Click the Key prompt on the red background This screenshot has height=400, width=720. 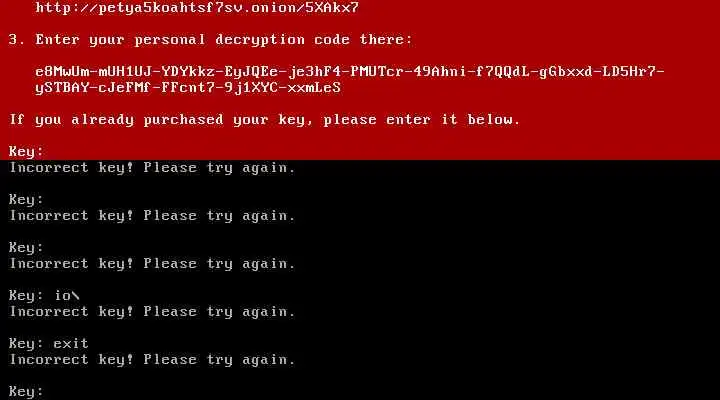point(26,152)
